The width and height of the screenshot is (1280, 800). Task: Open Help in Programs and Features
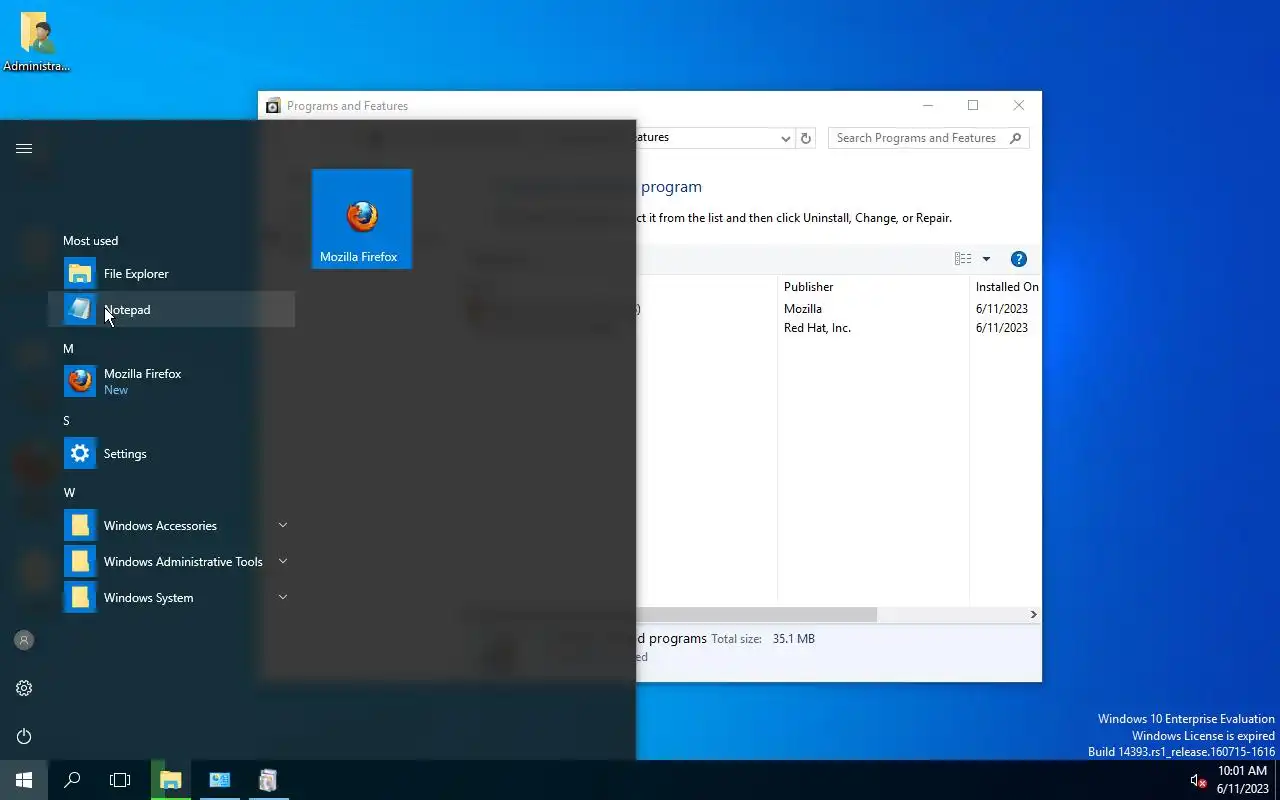pyautogui.click(x=1019, y=259)
